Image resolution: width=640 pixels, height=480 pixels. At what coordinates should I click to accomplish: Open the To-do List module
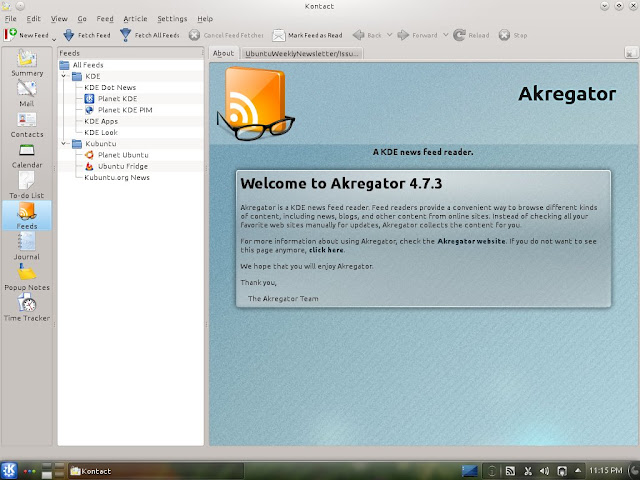[x=27, y=185]
